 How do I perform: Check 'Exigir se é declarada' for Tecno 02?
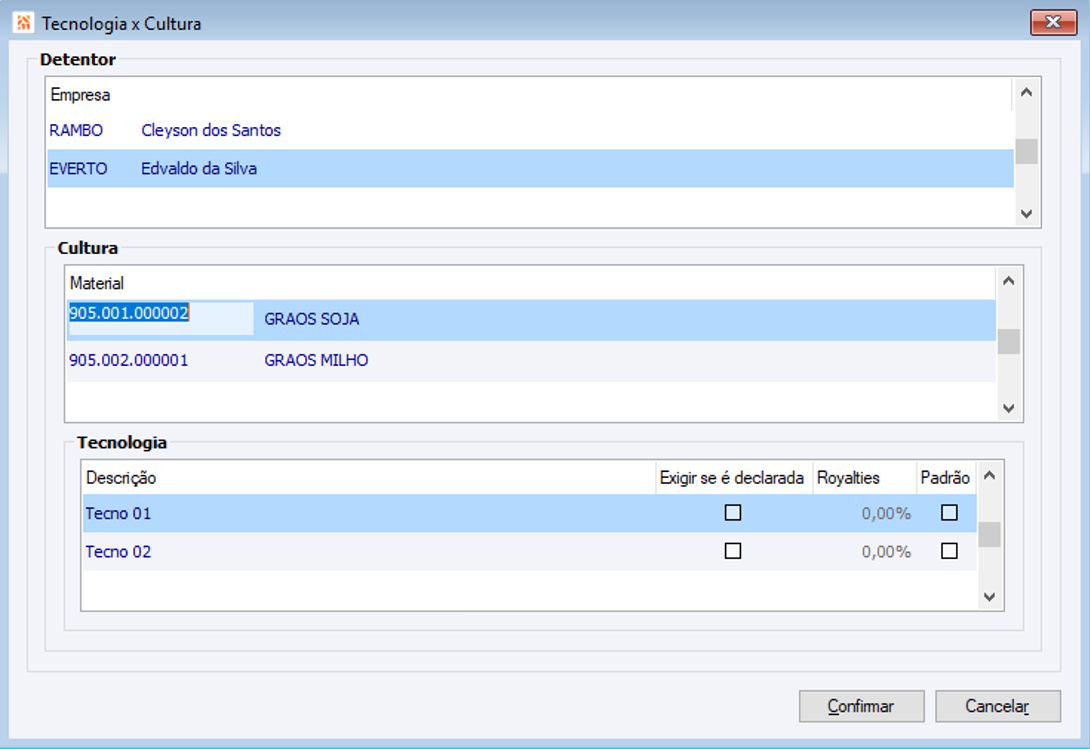[x=733, y=551]
